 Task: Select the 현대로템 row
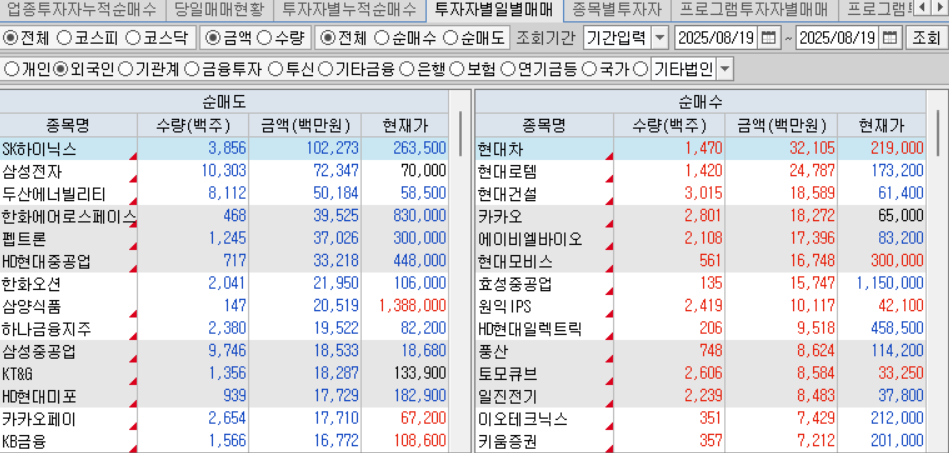(700, 171)
